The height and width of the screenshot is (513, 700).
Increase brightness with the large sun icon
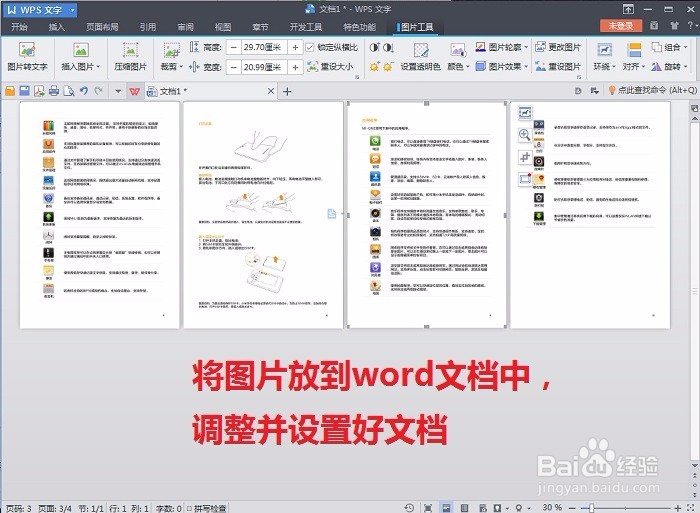pyautogui.click(x=374, y=67)
